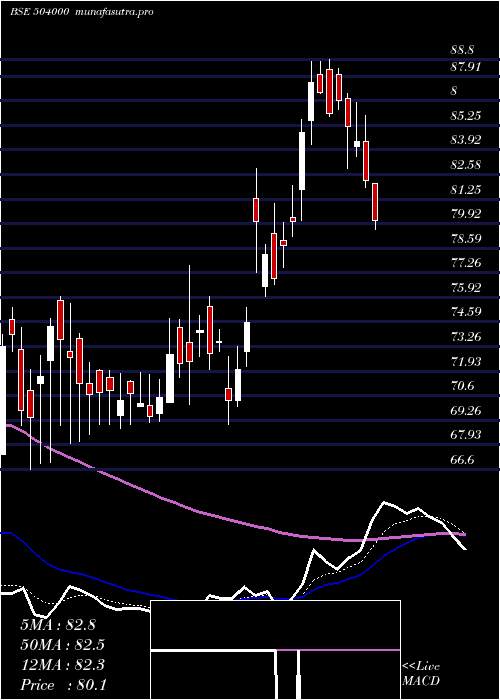Image resolution: width=500 pixels, height=700 pixels.
Task: Click the last red candlestick near 79.92
Action: click(375, 202)
